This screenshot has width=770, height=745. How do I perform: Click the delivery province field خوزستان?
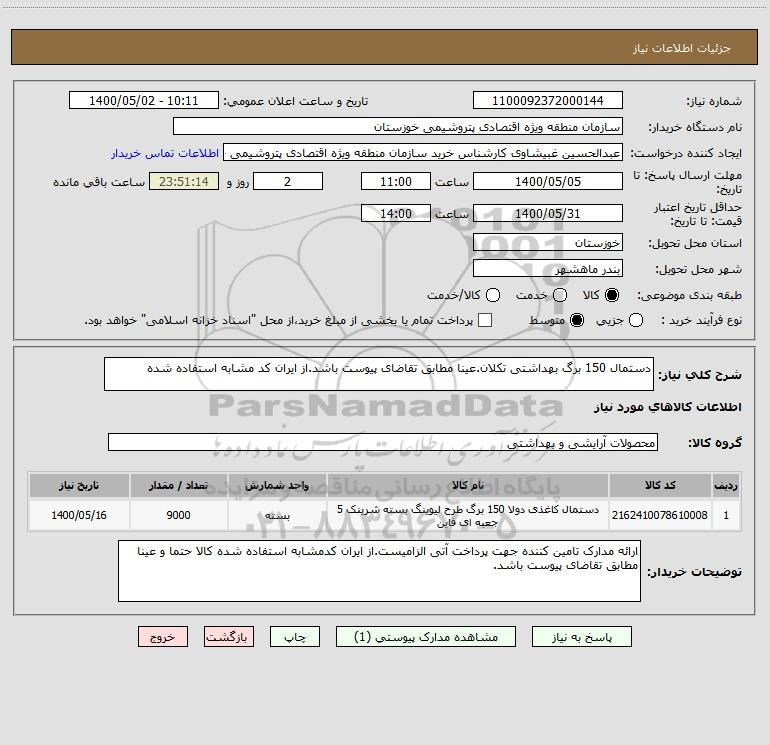548,243
